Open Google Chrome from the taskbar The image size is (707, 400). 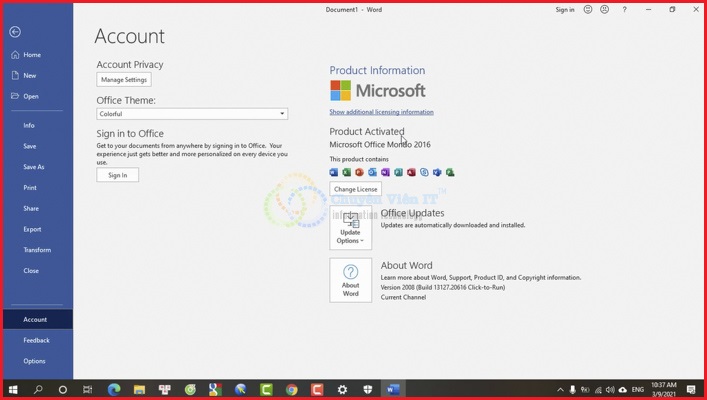point(291,389)
